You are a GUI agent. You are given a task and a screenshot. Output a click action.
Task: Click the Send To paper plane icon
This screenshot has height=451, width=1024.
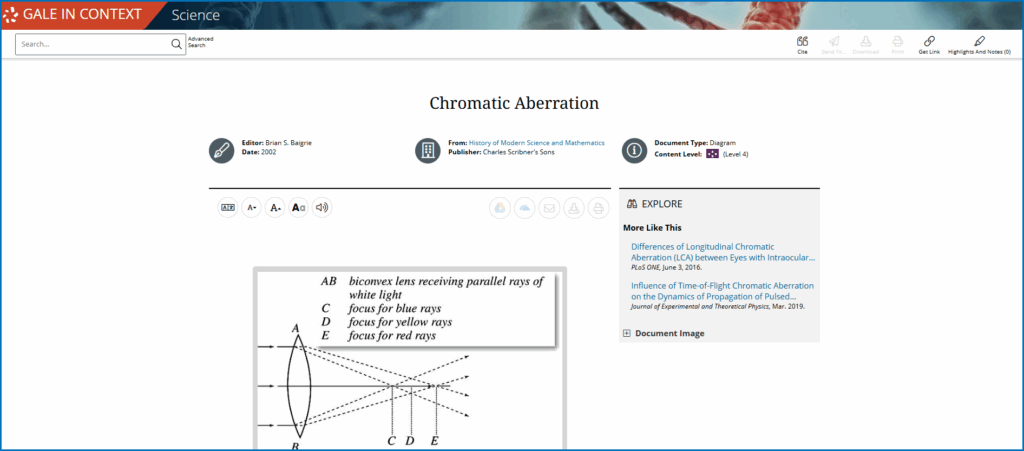[833, 42]
